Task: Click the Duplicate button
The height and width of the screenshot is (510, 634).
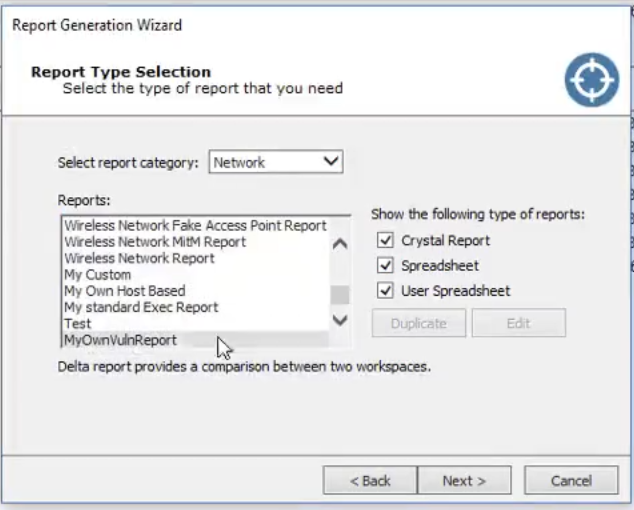Action: pyautogui.click(x=419, y=323)
